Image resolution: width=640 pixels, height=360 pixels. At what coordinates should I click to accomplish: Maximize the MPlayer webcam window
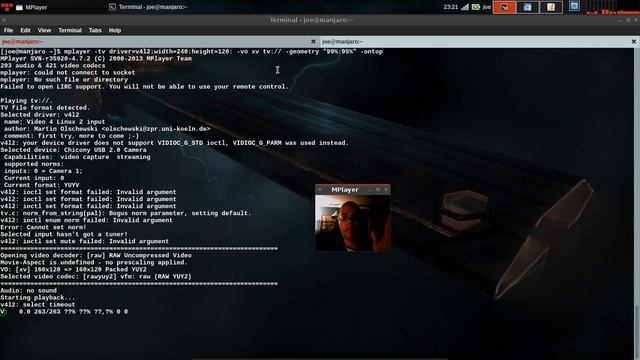[378, 190]
